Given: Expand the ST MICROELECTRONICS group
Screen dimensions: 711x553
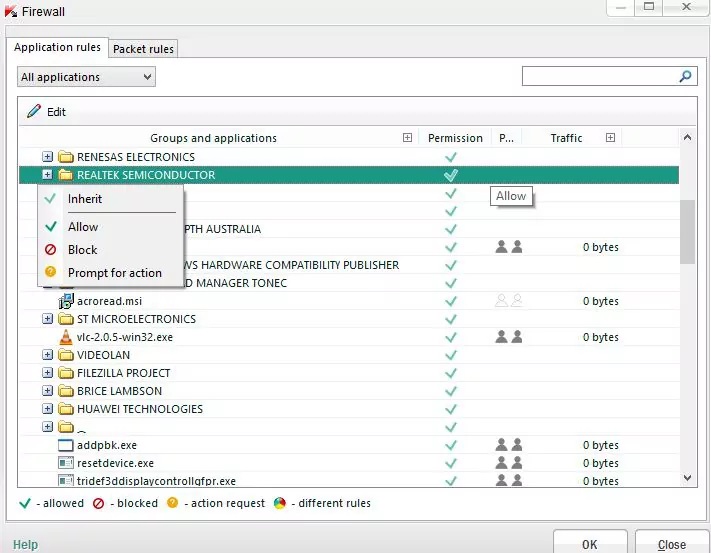Looking at the screenshot, I should (x=47, y=319).
